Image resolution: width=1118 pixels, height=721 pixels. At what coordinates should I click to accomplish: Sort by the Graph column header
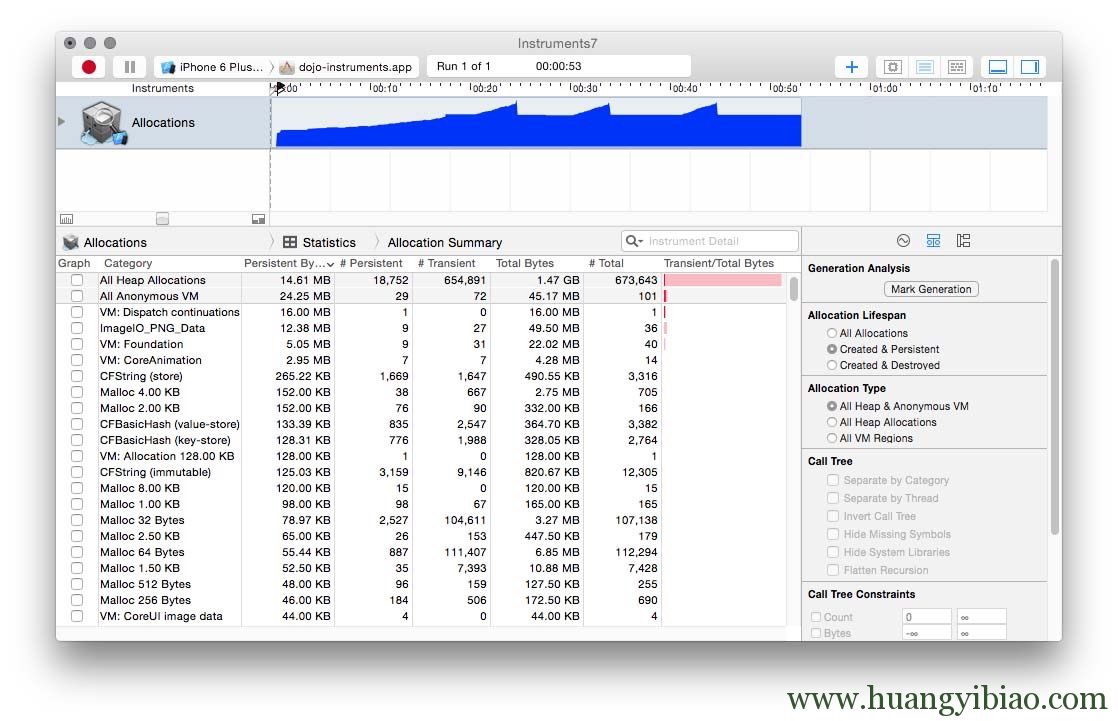[x=74, y=263]
